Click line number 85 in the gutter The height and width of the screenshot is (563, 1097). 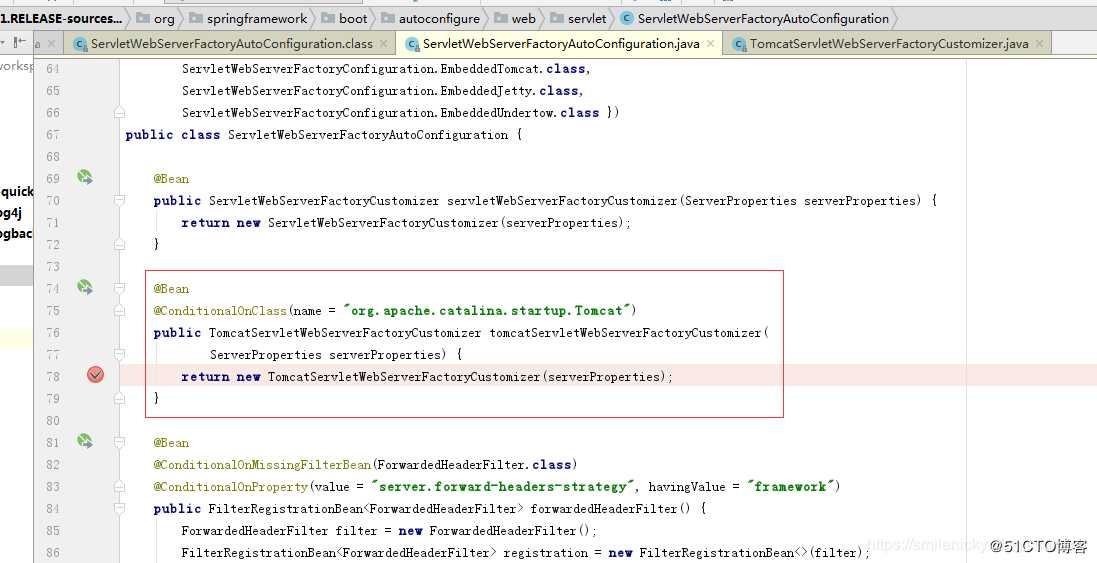click(x=53, y=530)
